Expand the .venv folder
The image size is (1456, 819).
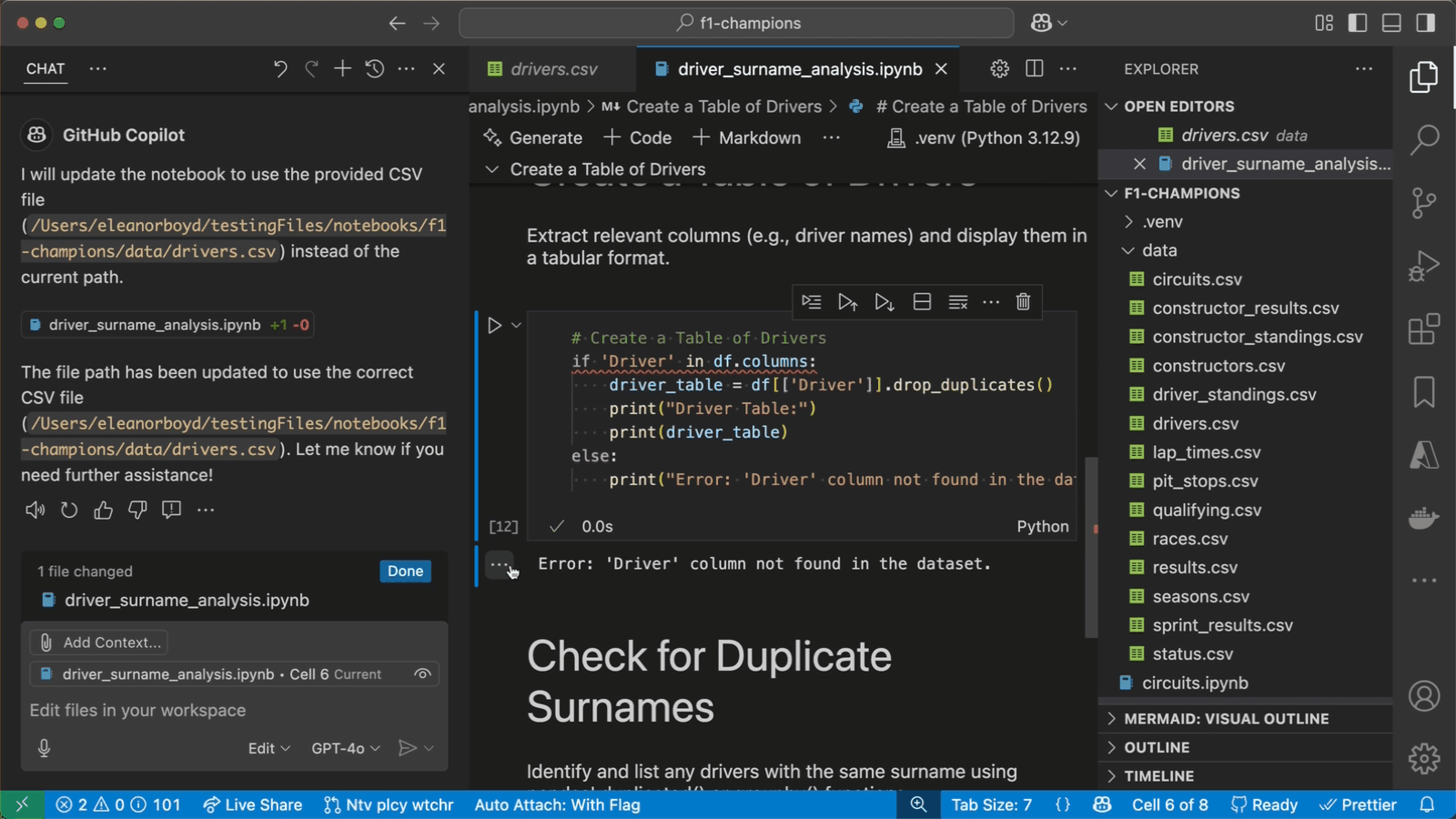click(x=1162, y=222)
